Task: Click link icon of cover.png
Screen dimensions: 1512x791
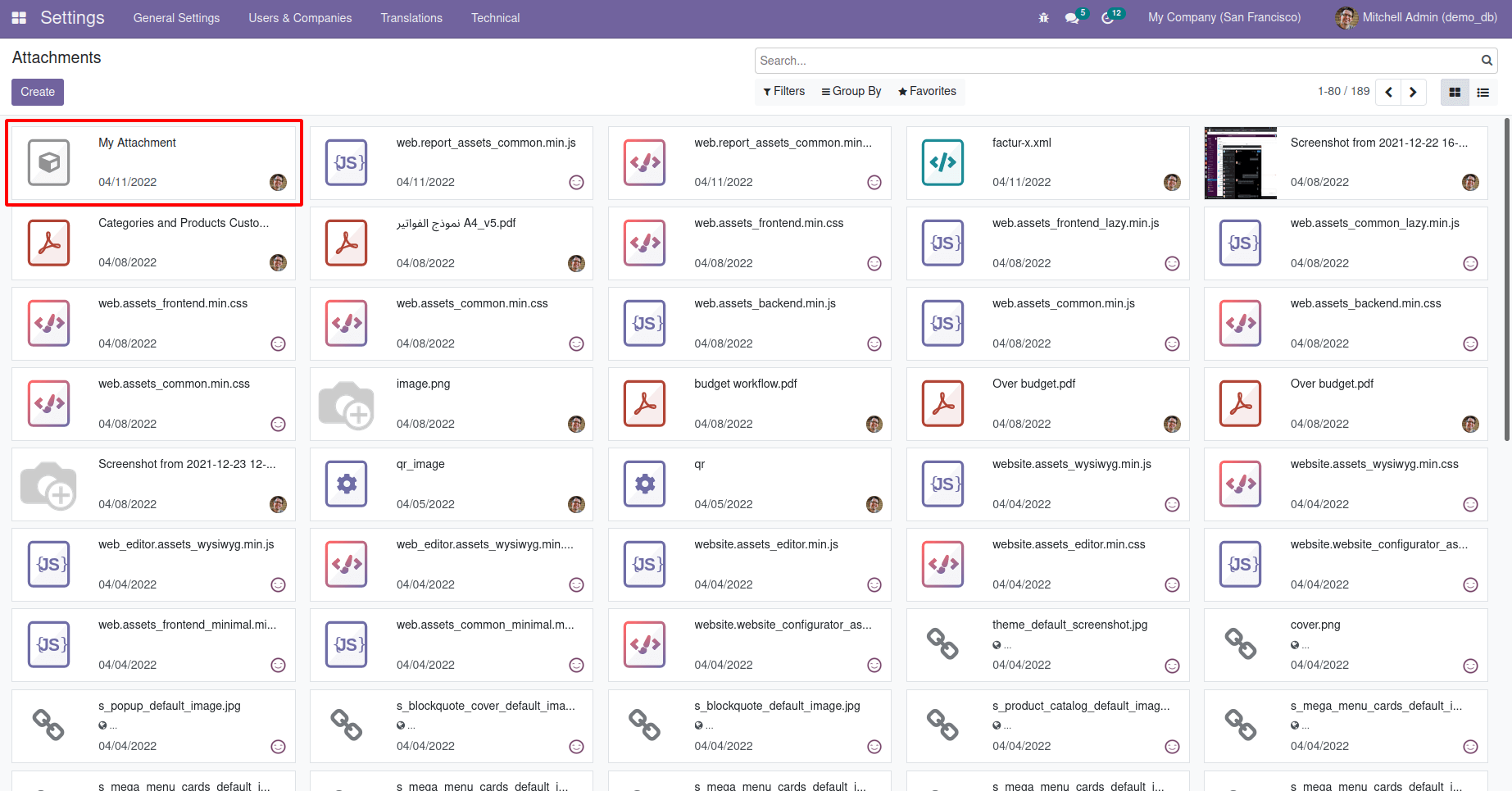Action: (x=1241, y=643)
